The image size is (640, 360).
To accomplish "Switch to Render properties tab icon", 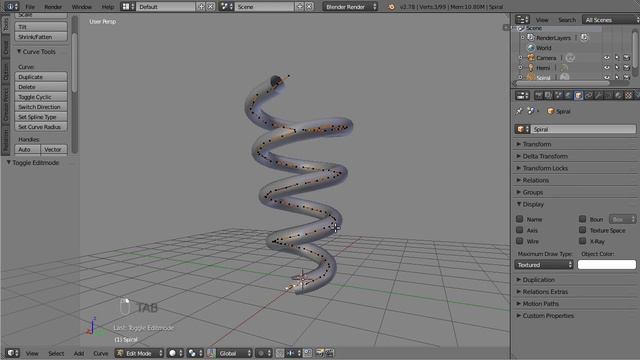I will (539, 96).
